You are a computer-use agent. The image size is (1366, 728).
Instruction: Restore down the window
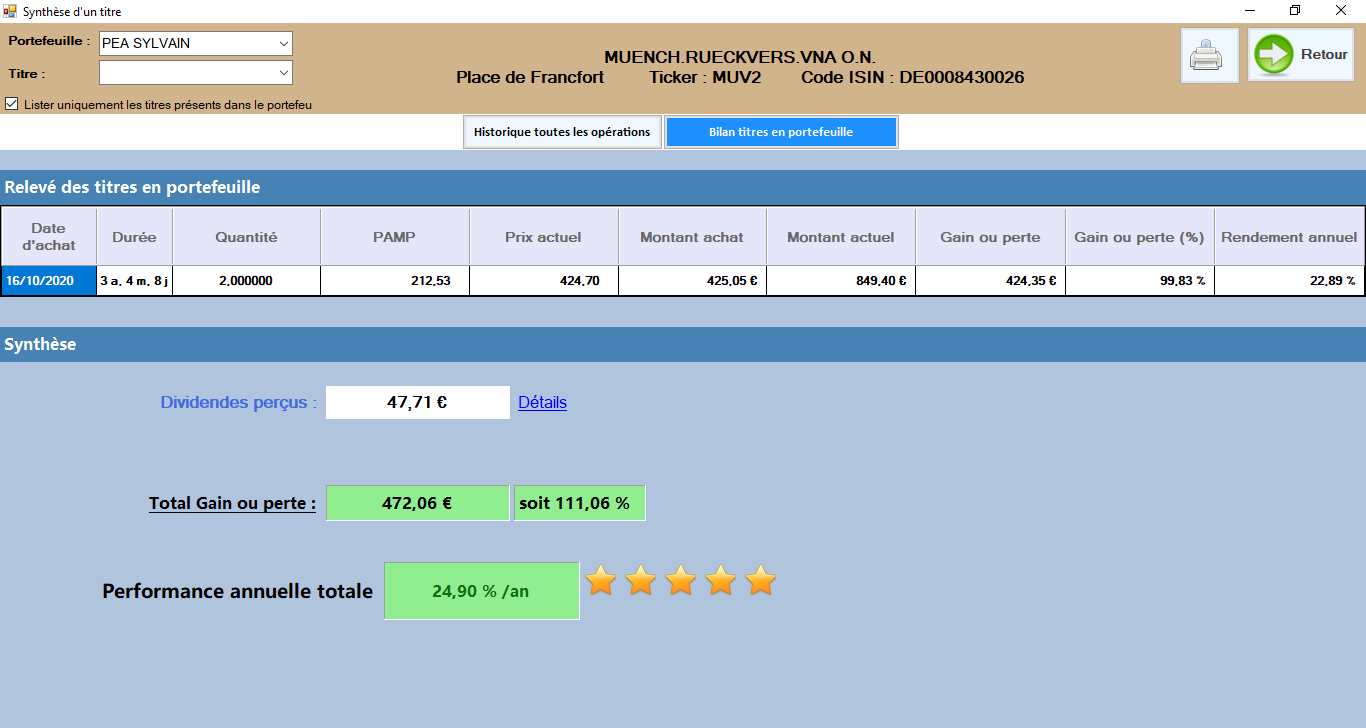click(1296, 10)
